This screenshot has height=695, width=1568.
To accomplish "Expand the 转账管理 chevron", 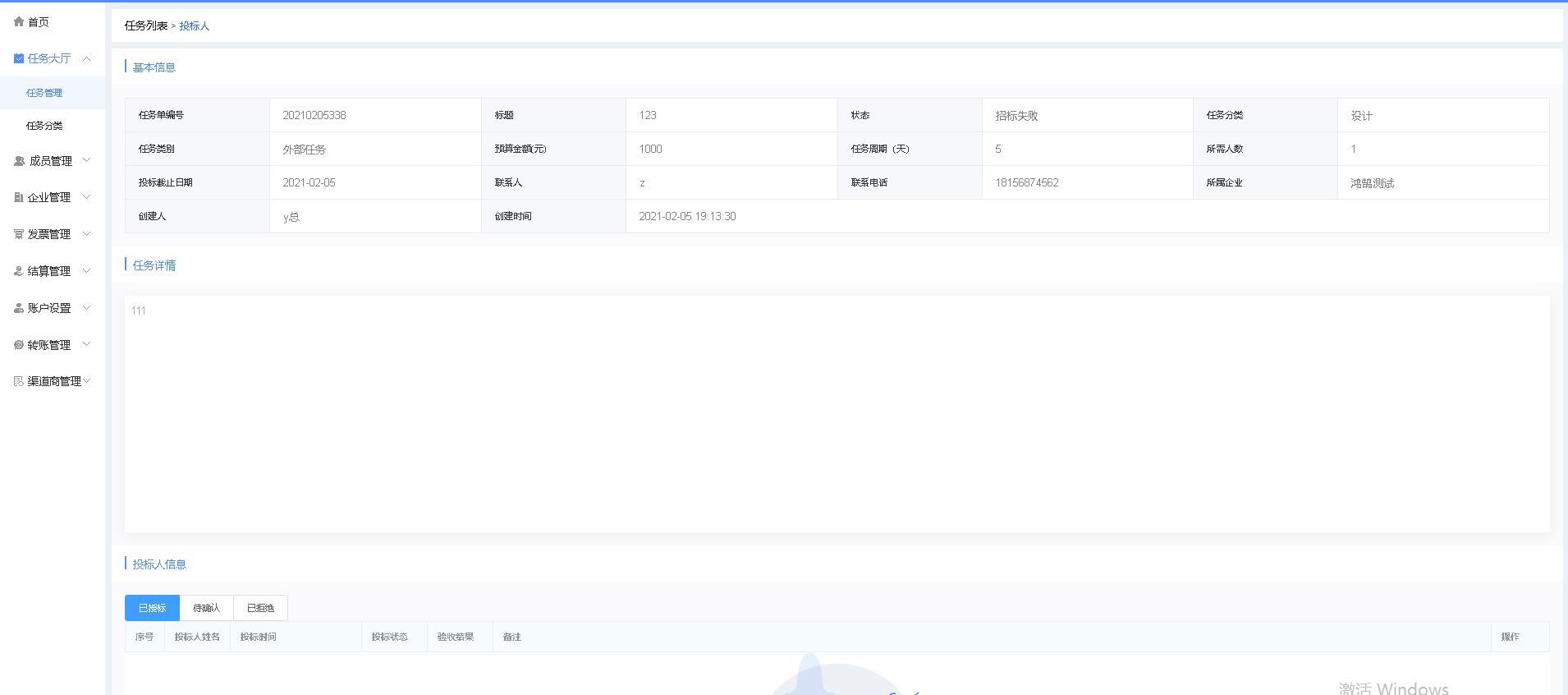I will pos(86,344).
